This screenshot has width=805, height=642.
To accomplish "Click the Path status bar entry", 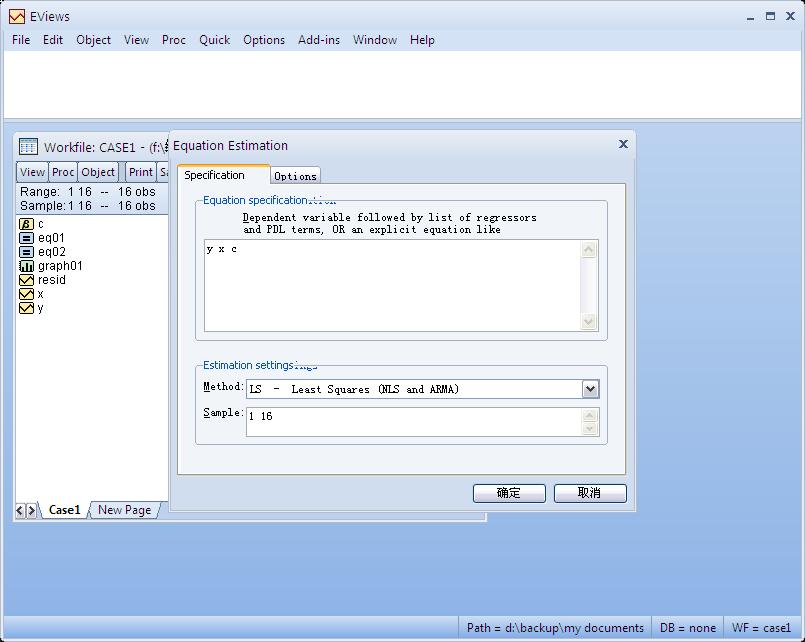I will [555, 628].
